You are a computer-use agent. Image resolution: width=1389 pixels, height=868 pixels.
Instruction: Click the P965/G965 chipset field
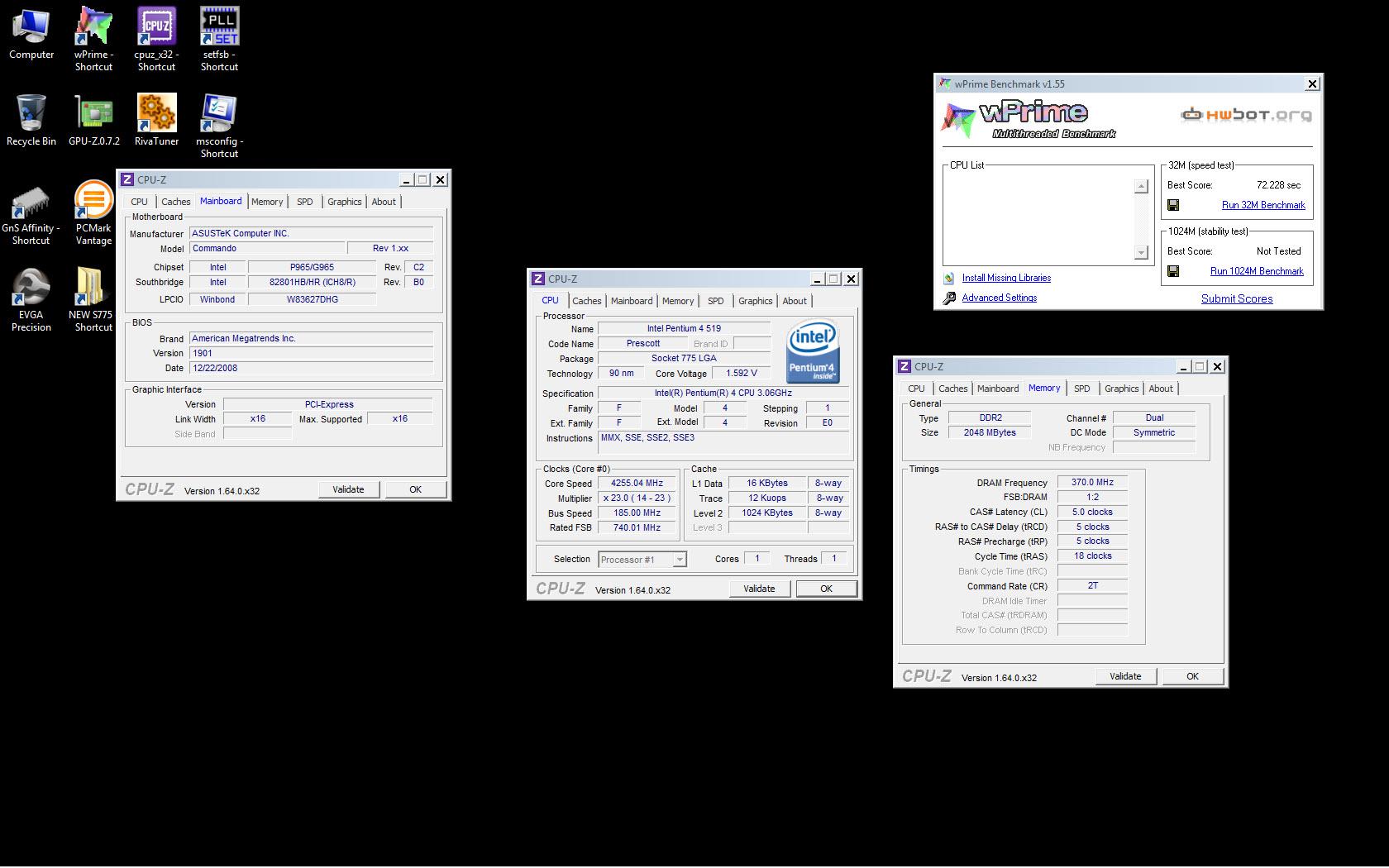pos(312,268)
